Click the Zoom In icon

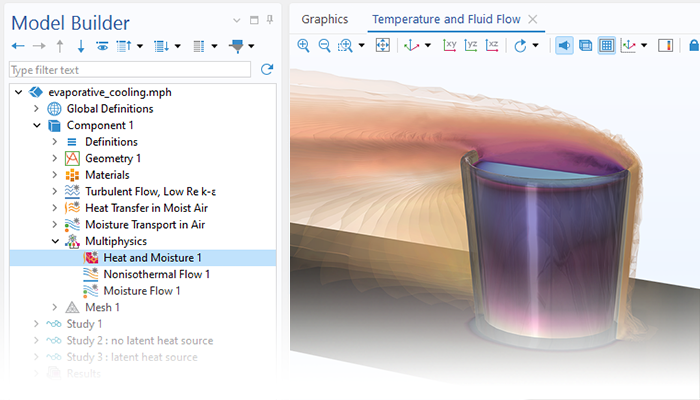[x=304, y=45]
